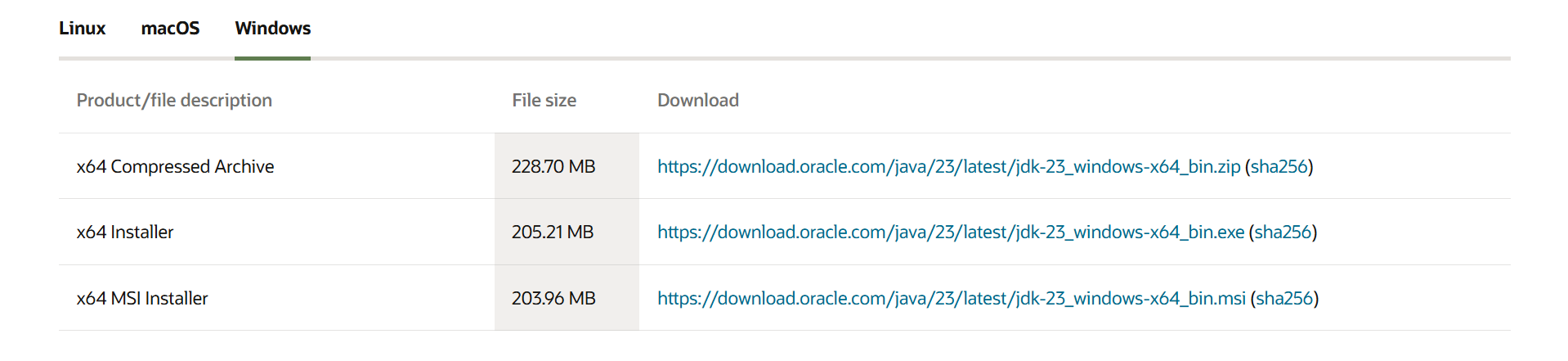This screenshot has width=1568, height=361.
Task: Click the green underline beneath Windows tab
Action: coord(272,58)
